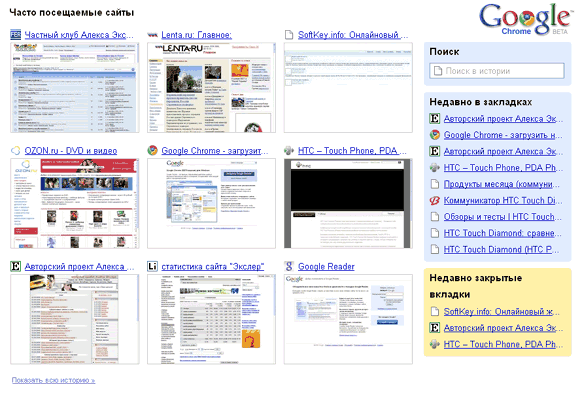Open HTC Touch Diamond: сравнение bookmark link
Image resolution: width=580 pixels, height=397 pixels.
point(502,233)
